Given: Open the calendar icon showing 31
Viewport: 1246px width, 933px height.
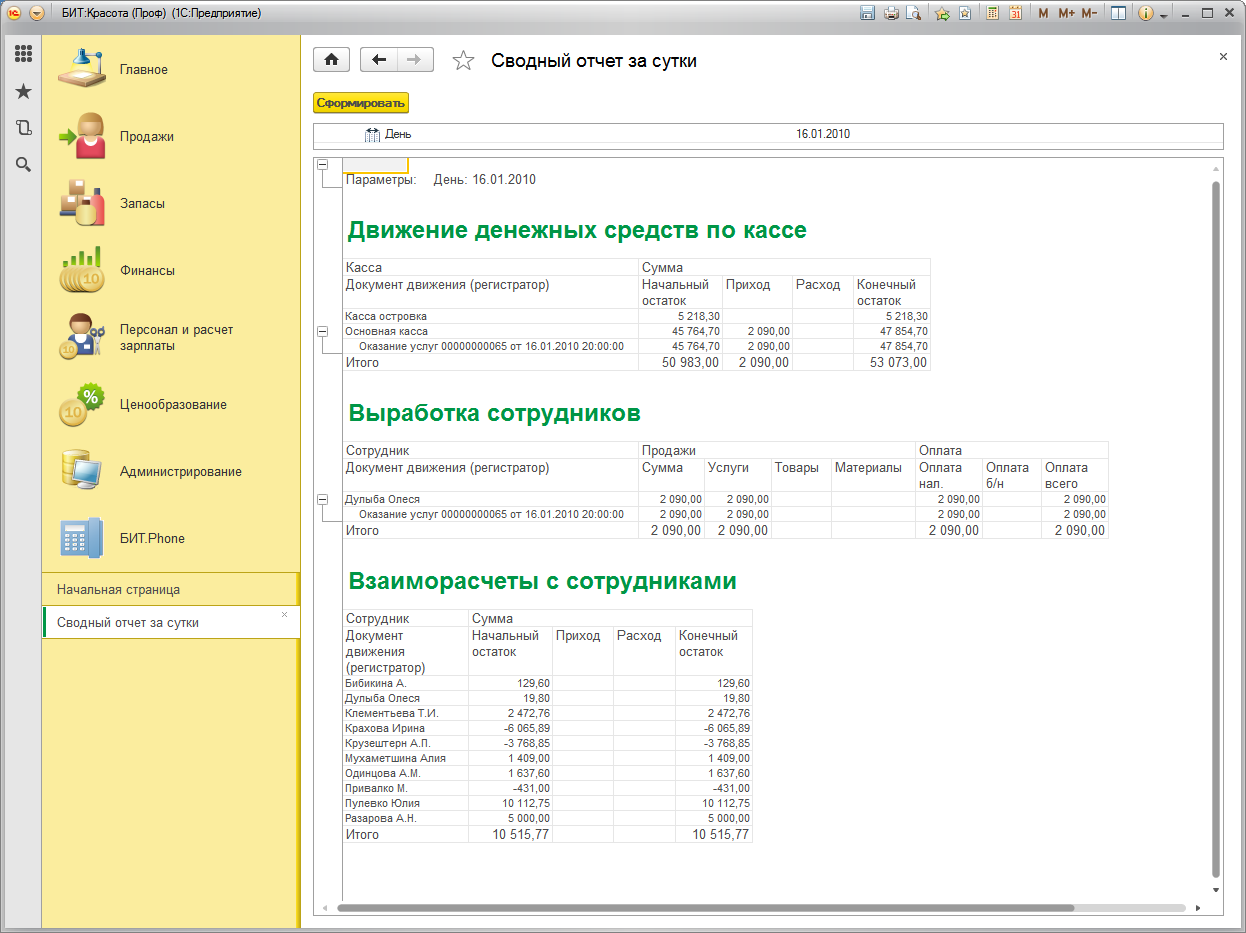Looking at the screenshot, I should click(x=1015, y=13).
